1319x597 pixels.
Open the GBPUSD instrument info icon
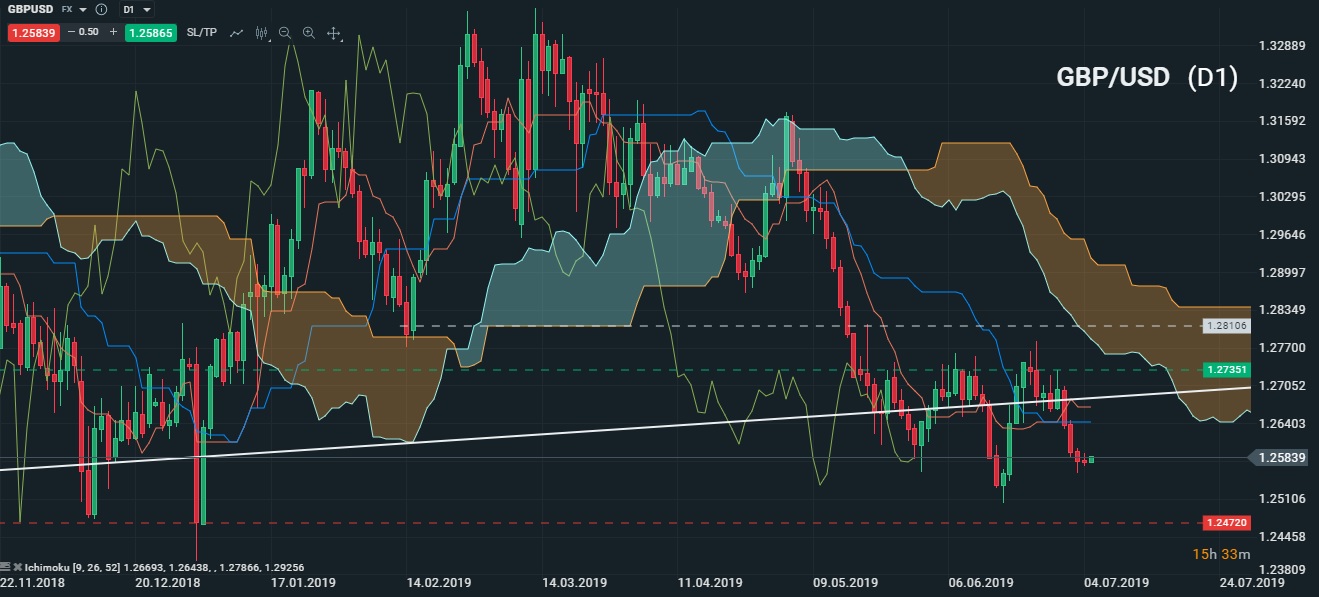[101, 9]
